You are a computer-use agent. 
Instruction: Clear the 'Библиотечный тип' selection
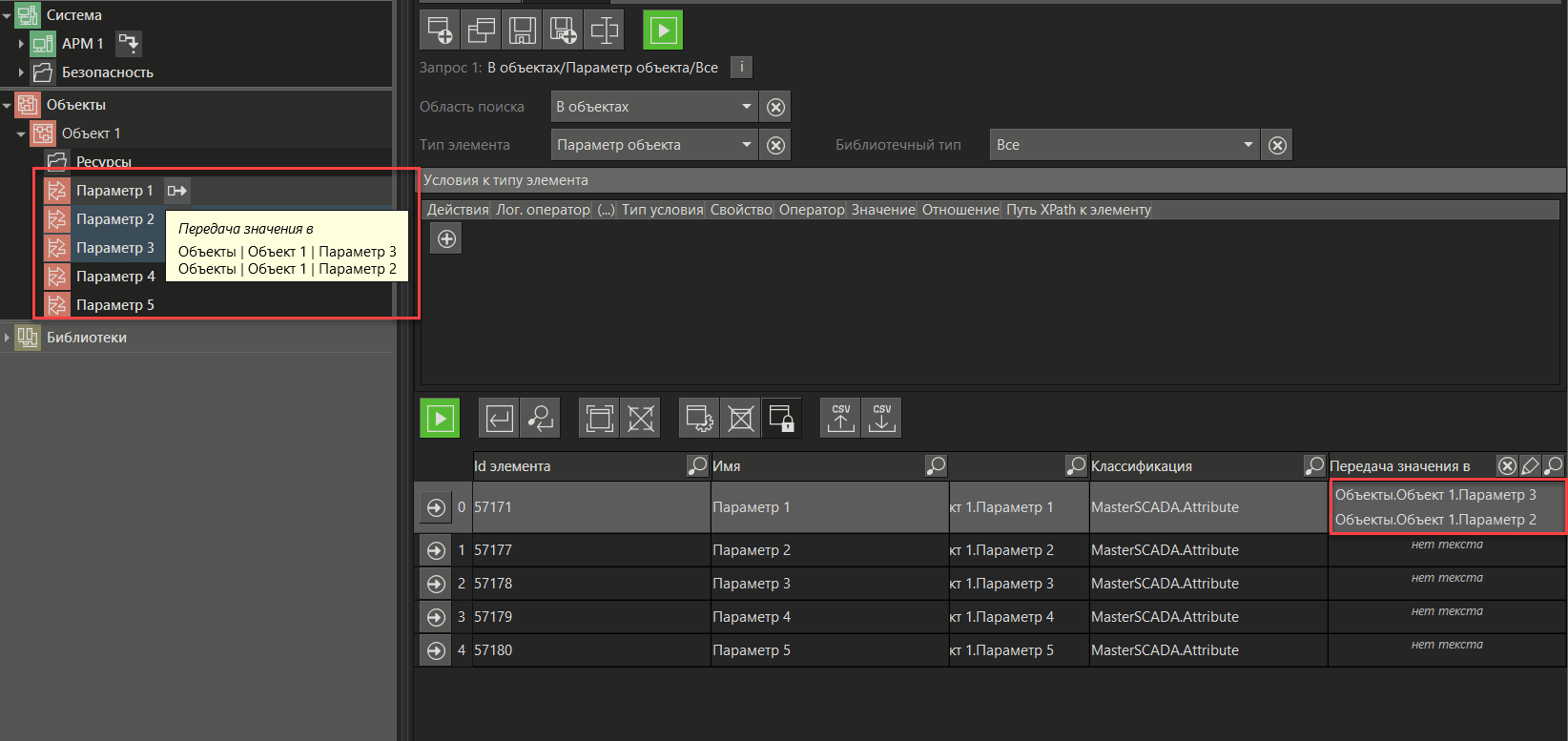(x=1277, y=145)
